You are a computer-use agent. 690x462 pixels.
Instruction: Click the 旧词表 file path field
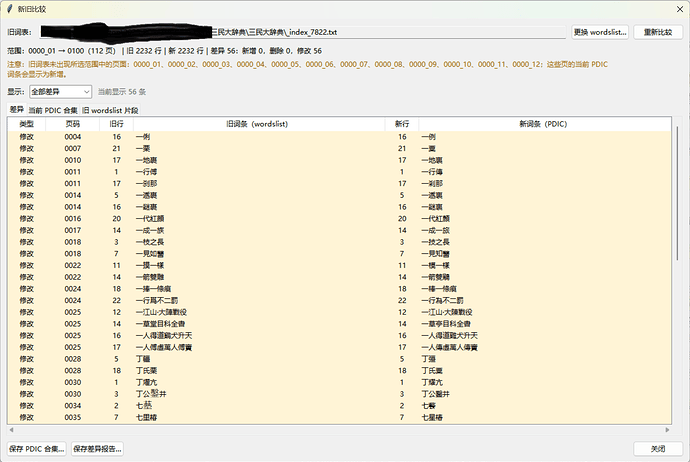[x=303, y=32]
